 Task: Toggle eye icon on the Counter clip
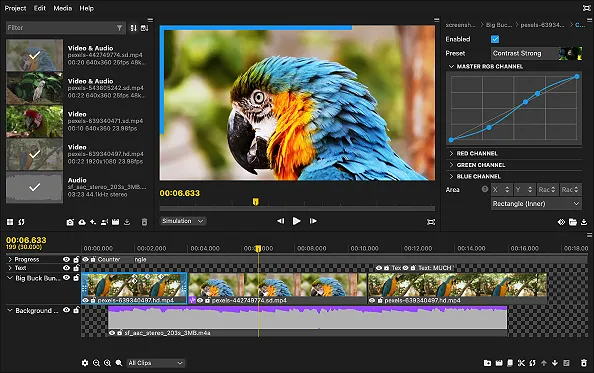[85, 259]
